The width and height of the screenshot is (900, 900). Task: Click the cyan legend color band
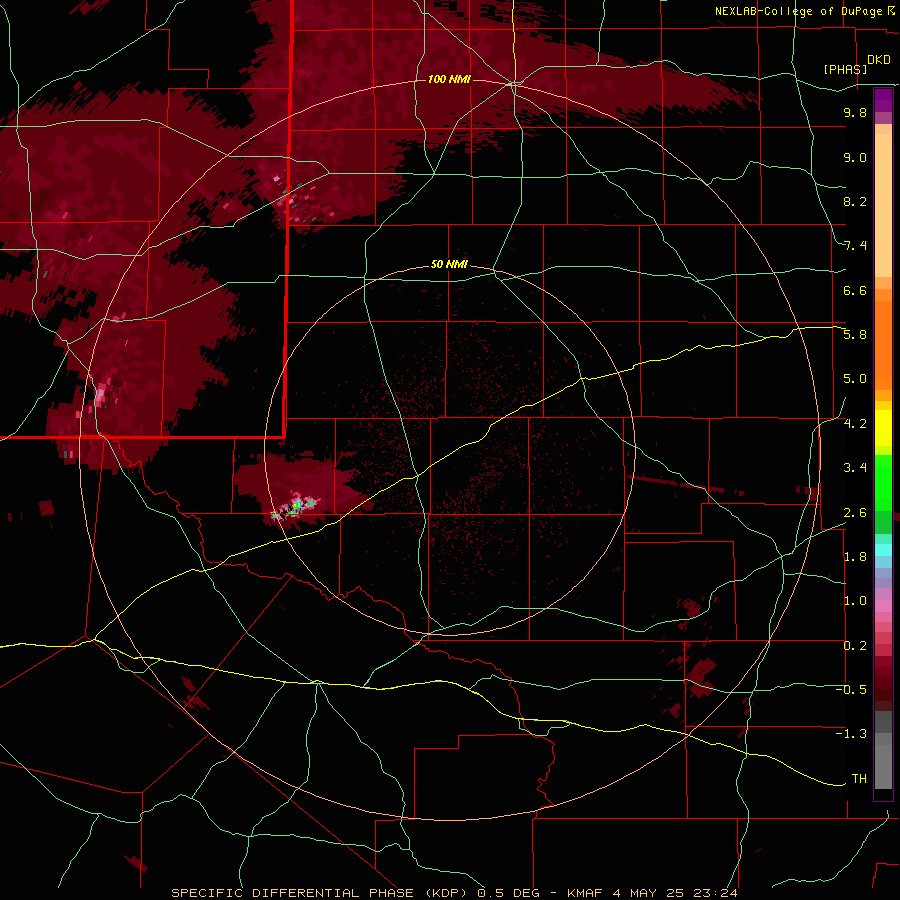[x=883, y=550]
